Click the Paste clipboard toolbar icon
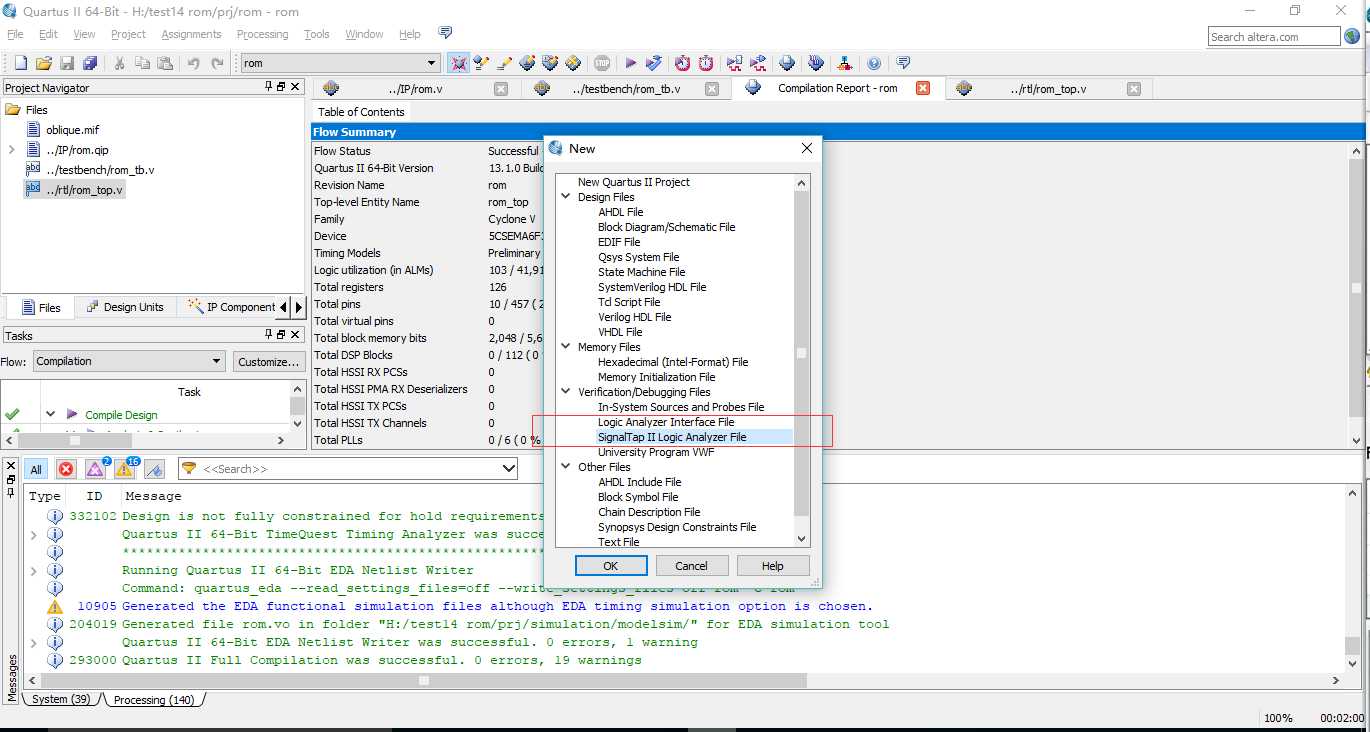 (165, 63)
